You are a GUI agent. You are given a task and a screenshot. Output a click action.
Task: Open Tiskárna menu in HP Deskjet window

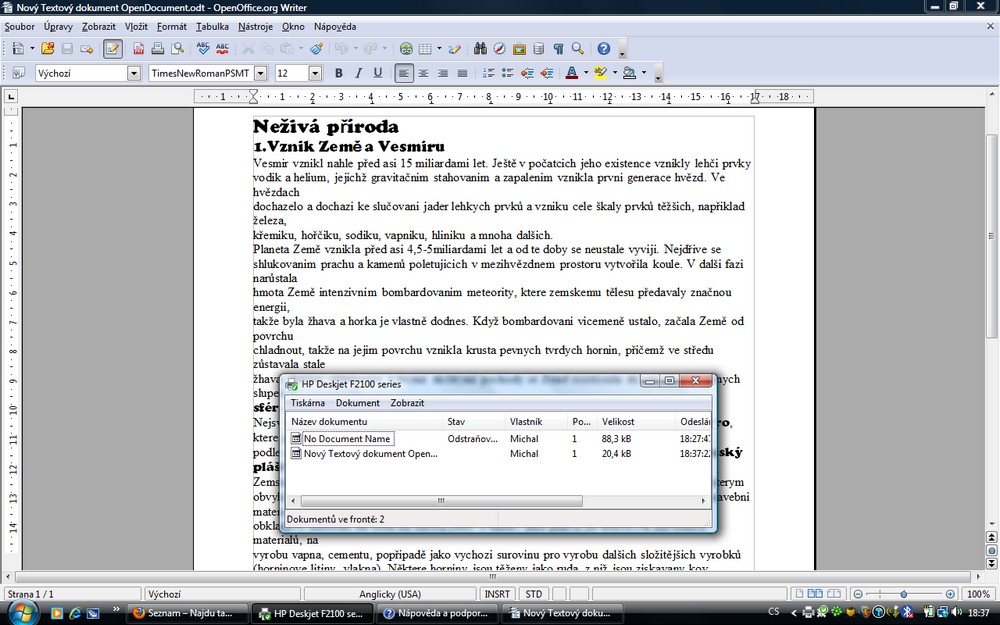click(x=307, y=403)
